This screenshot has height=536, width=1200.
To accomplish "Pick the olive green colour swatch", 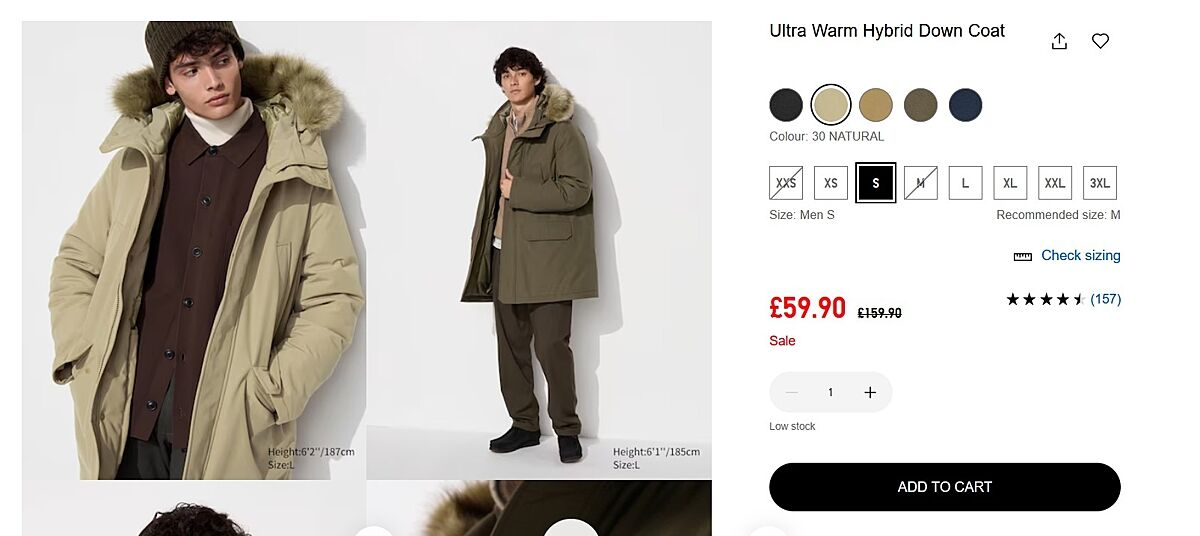I will coord(920,104).
